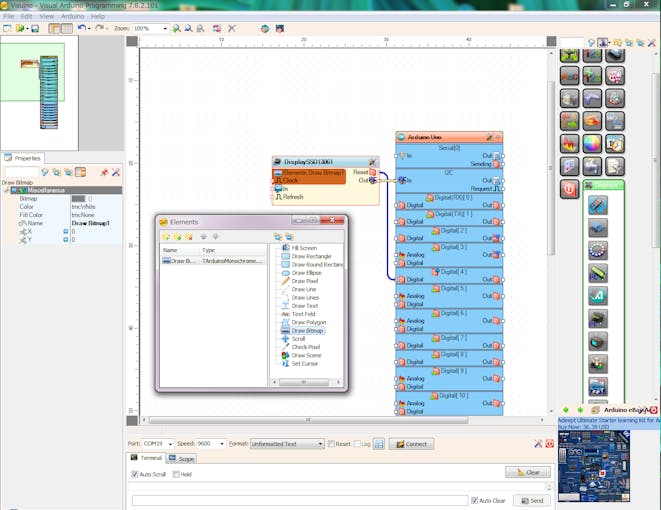Click the Open project folder icon
This screenshot has width=661, height=510.
[x=19, y=28]
